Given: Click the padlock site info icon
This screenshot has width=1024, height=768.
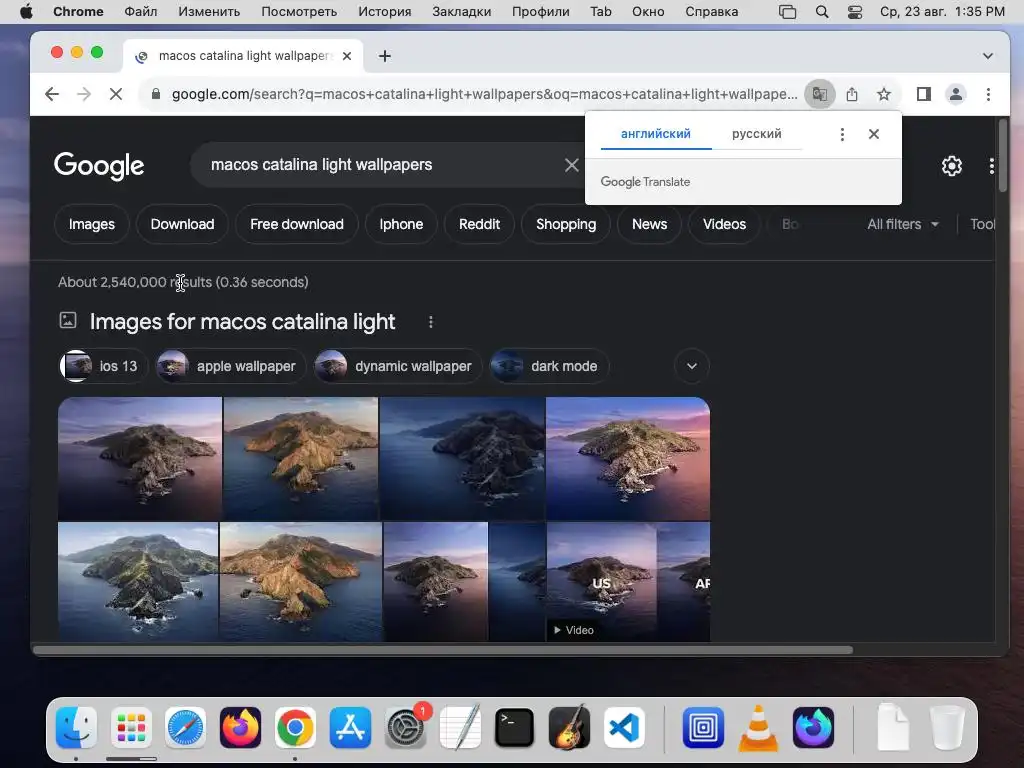Looking at the screenshot, I should pos(155,94).
